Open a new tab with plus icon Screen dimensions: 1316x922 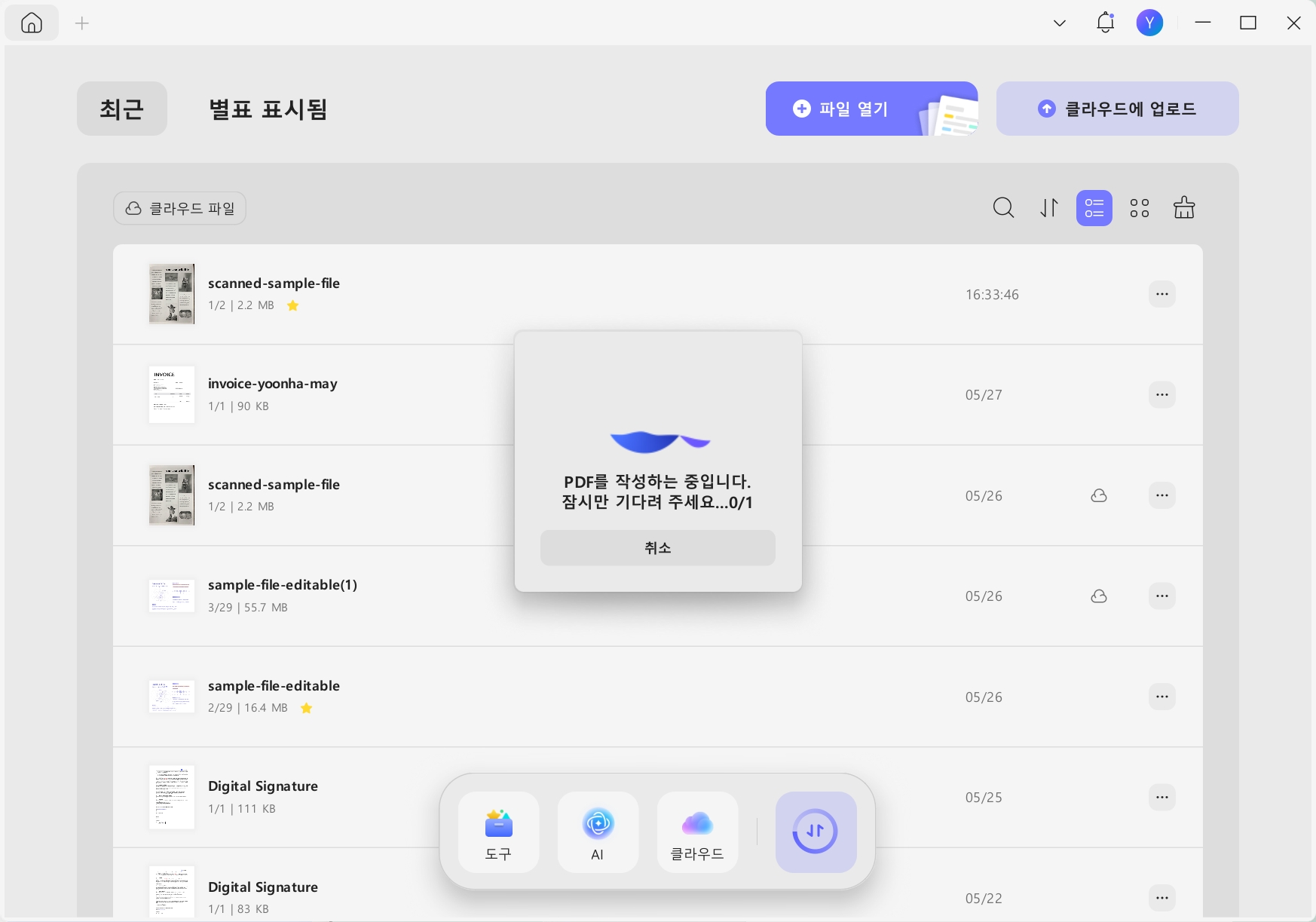(x=82, y=23)
